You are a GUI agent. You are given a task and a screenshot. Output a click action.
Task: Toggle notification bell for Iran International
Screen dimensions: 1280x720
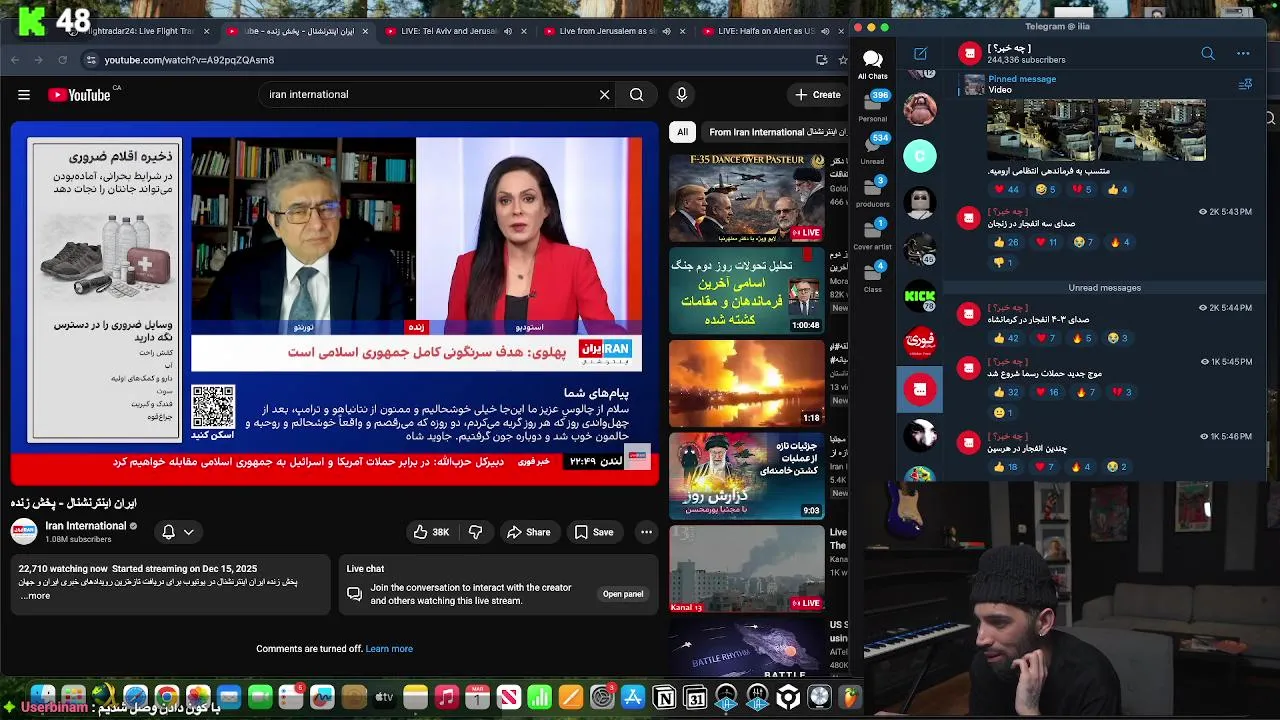pos(168,532)
